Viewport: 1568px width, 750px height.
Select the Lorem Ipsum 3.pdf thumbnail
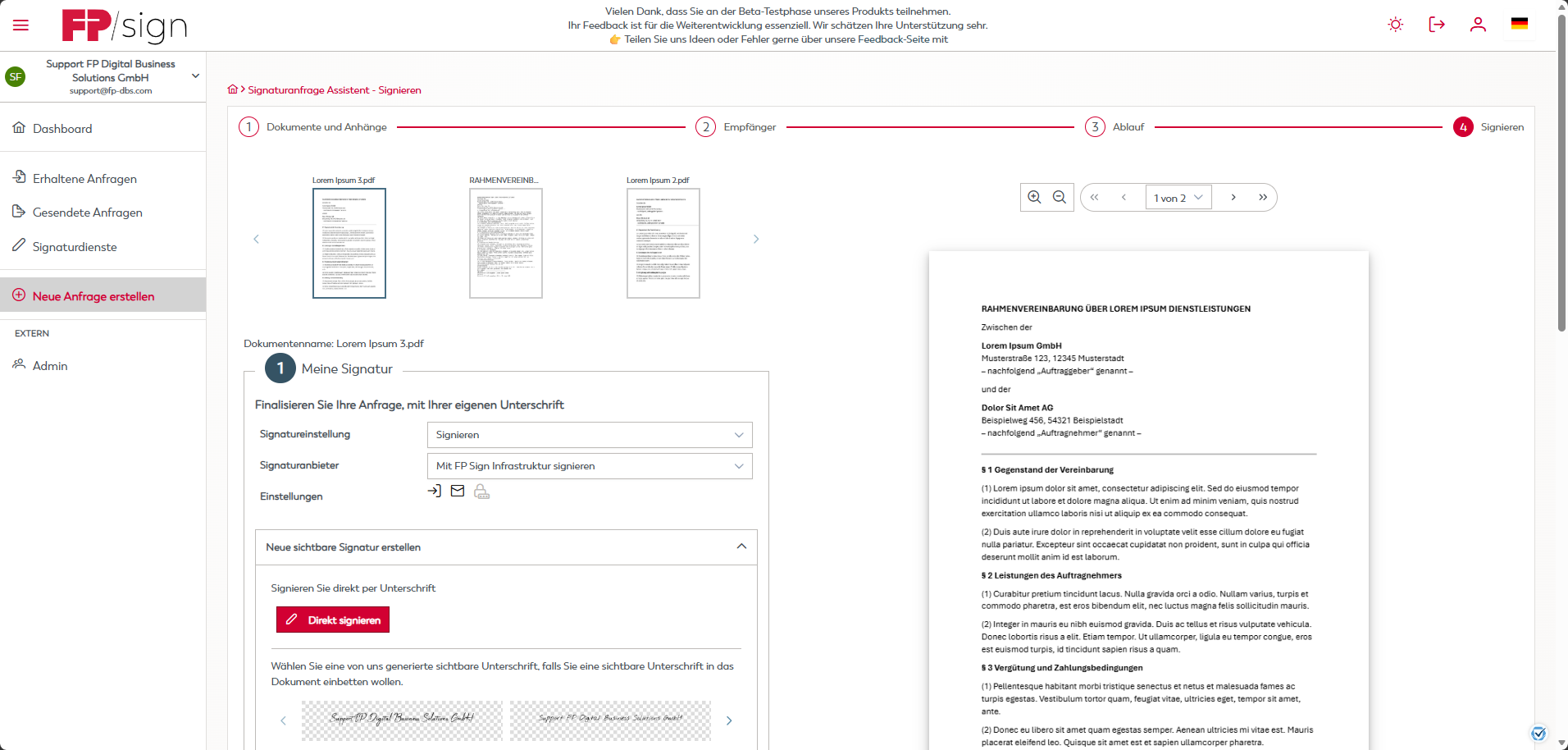point(349,243)
